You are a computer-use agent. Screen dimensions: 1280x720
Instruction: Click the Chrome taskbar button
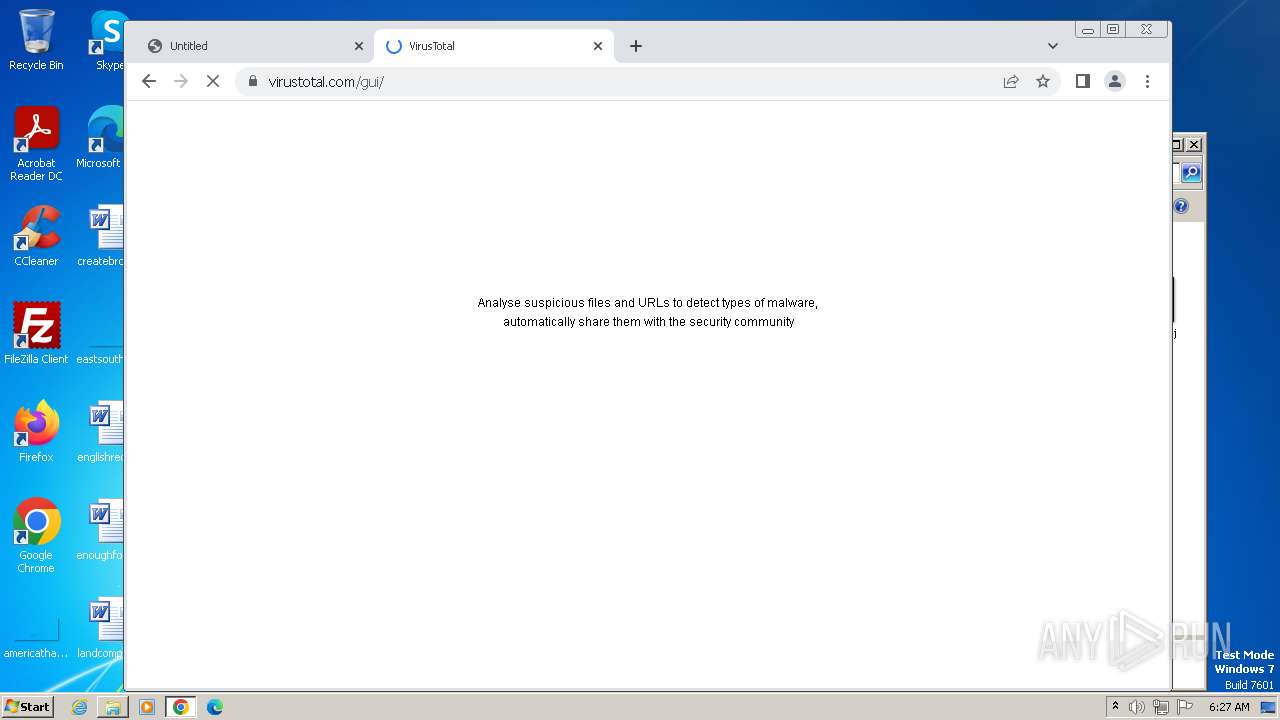point(181,707)
